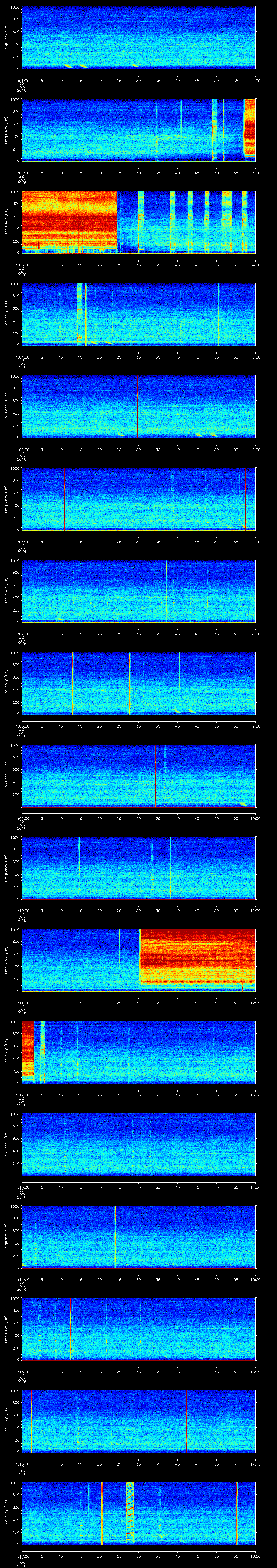Screen dimensions: 277x1568
Task: Click the "4:00" end time label
Action: 256,265
